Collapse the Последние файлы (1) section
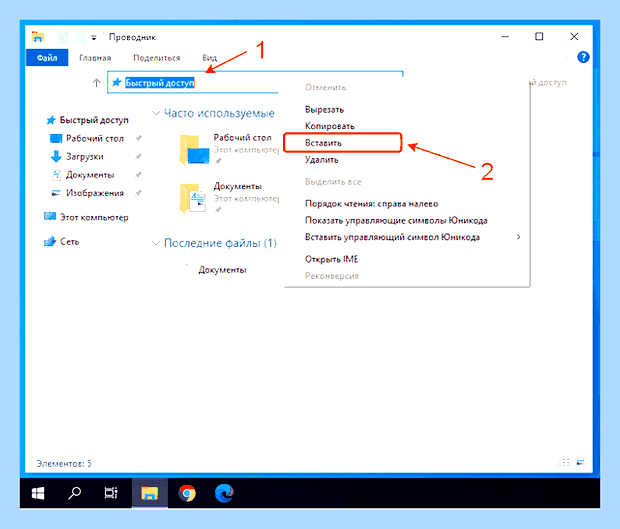The image size is (620, 529). [x=156, y=243]
